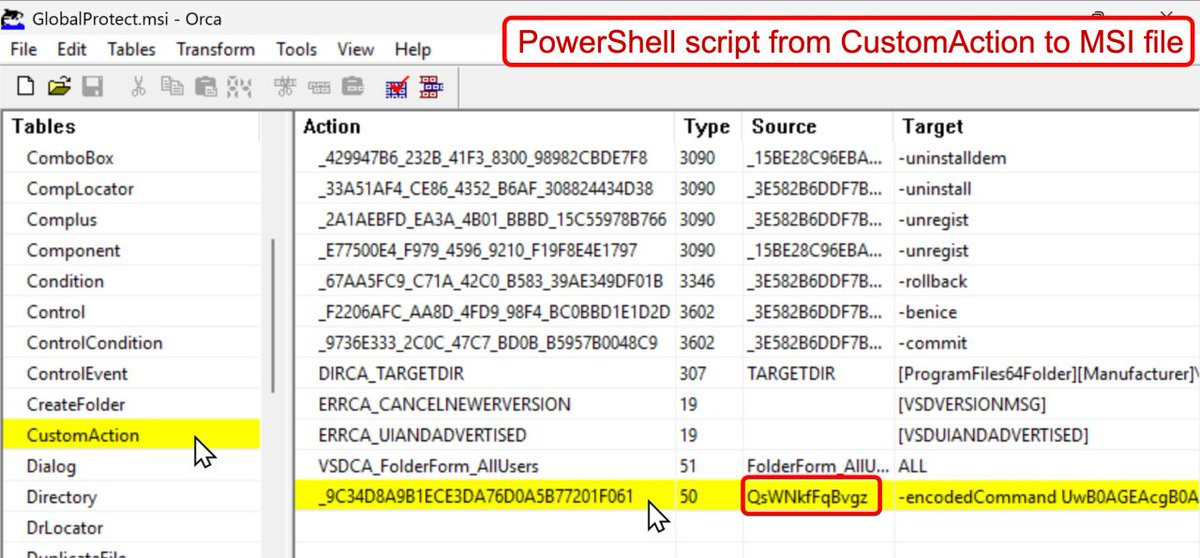Open the Edit menu
Viewport: 1200px width, 558px height.
72,49
